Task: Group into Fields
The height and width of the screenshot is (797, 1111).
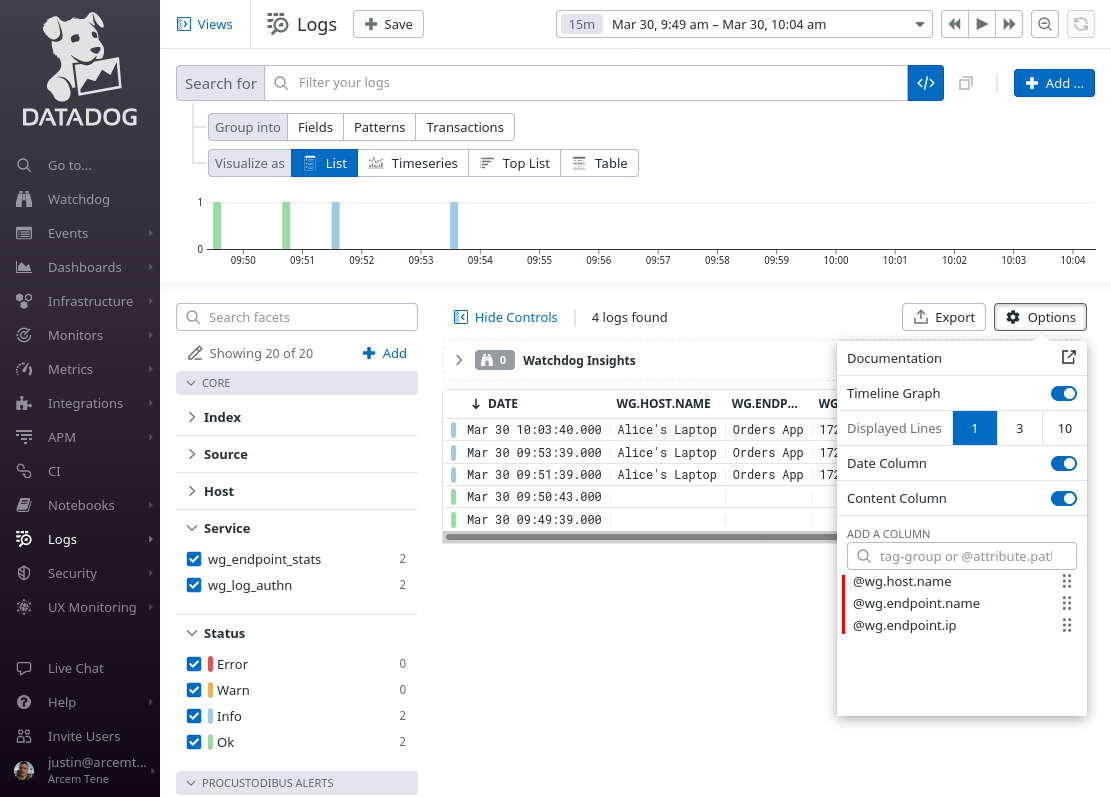Action: (315, 128)
